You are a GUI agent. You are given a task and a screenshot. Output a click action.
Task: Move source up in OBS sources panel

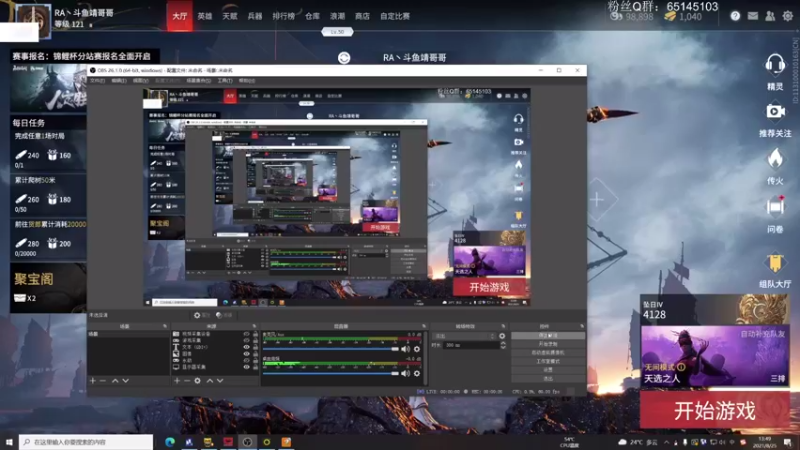[210, 381]
